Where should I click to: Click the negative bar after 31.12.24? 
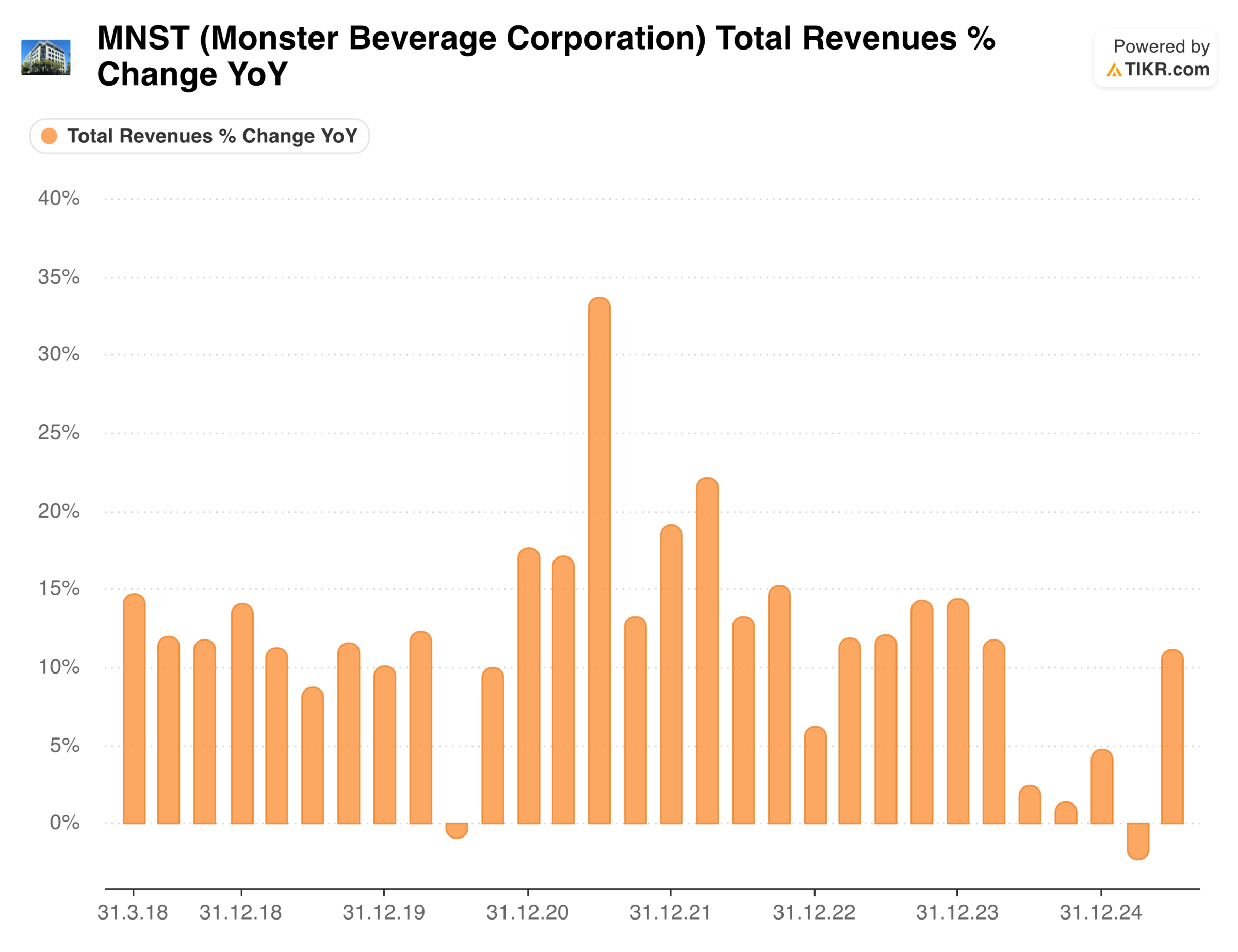pyautogui.click(x=1137, y=841)
